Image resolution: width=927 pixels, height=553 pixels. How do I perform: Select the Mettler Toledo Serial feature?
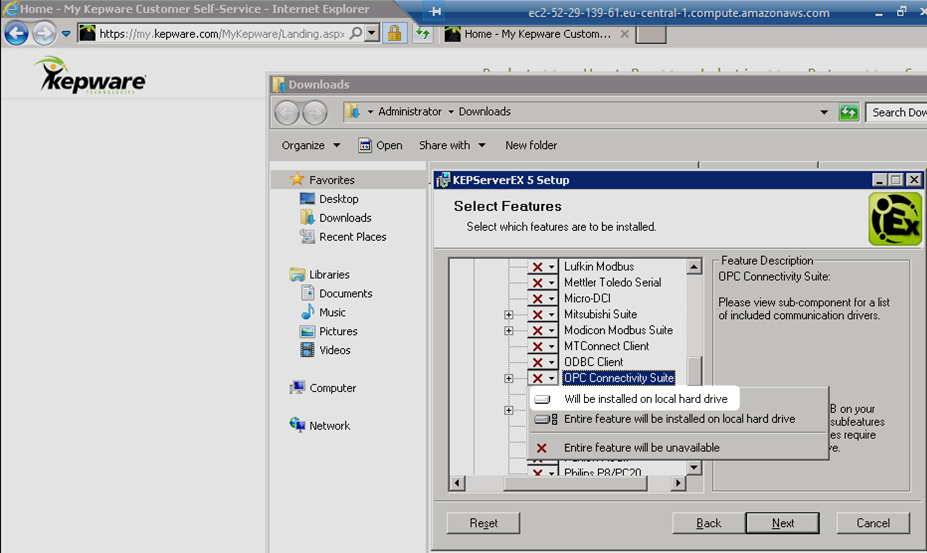point(612,283)
